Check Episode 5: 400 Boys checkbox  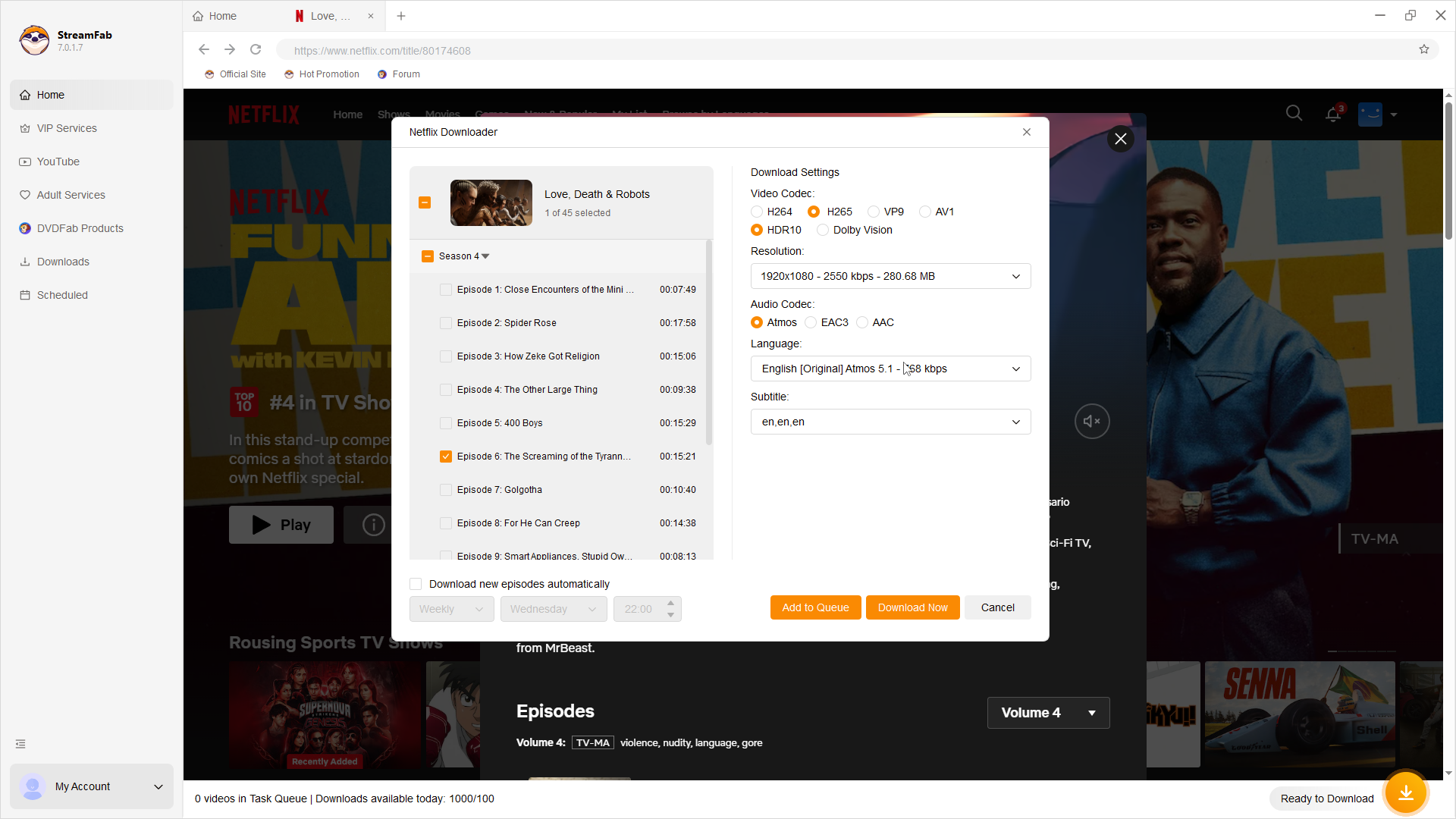pyautogui.click(x=446, y=423)
